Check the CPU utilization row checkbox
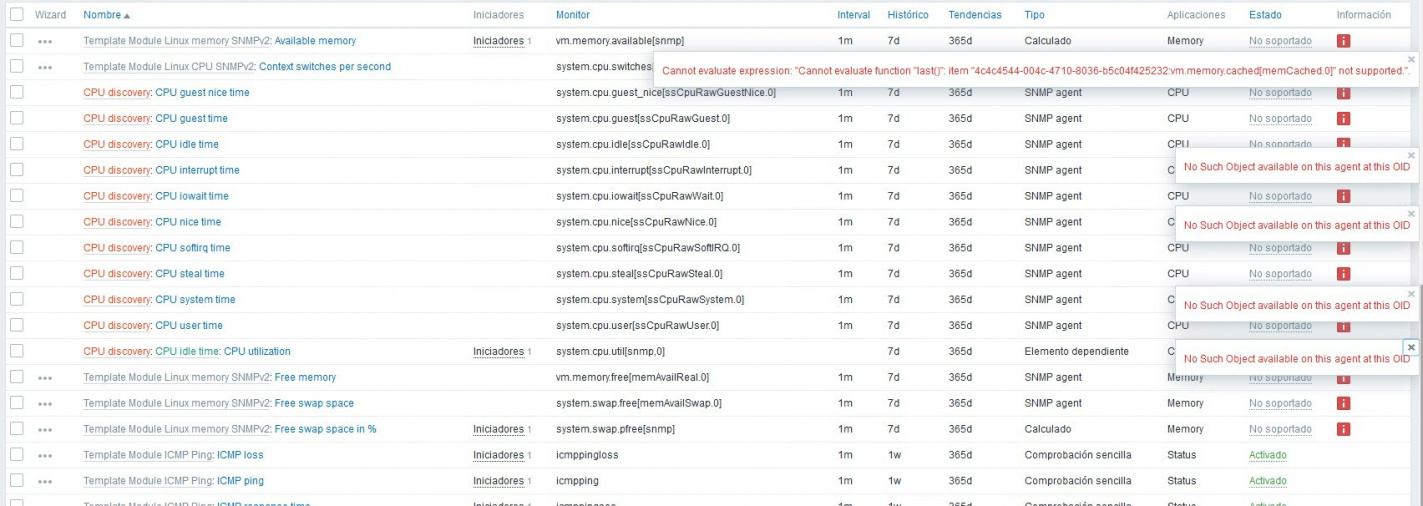1423x506 pixels. pos(16,351)
